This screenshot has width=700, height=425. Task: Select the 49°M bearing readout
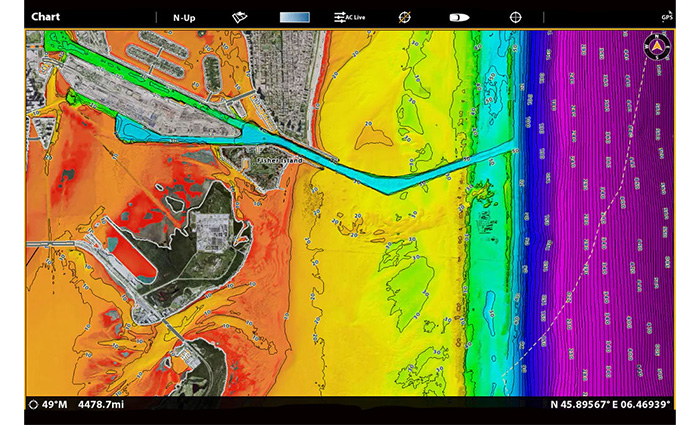[x=54, y=405]
